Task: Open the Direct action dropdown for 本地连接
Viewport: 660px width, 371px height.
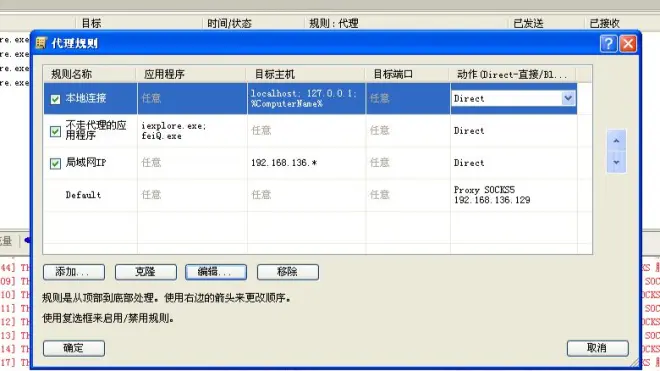Action: click(x=568, y=99)
